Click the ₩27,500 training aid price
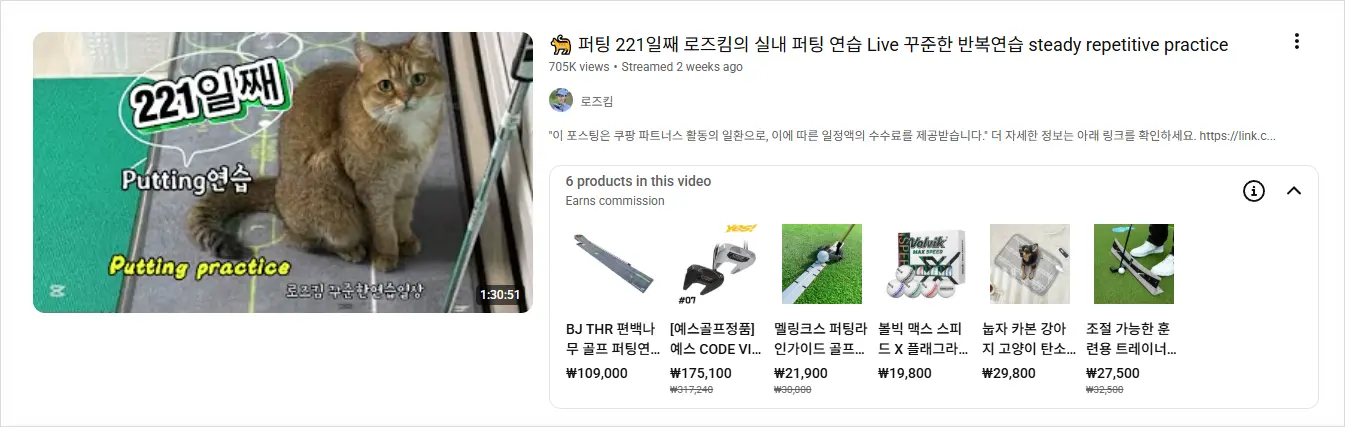 [1113, 373]
